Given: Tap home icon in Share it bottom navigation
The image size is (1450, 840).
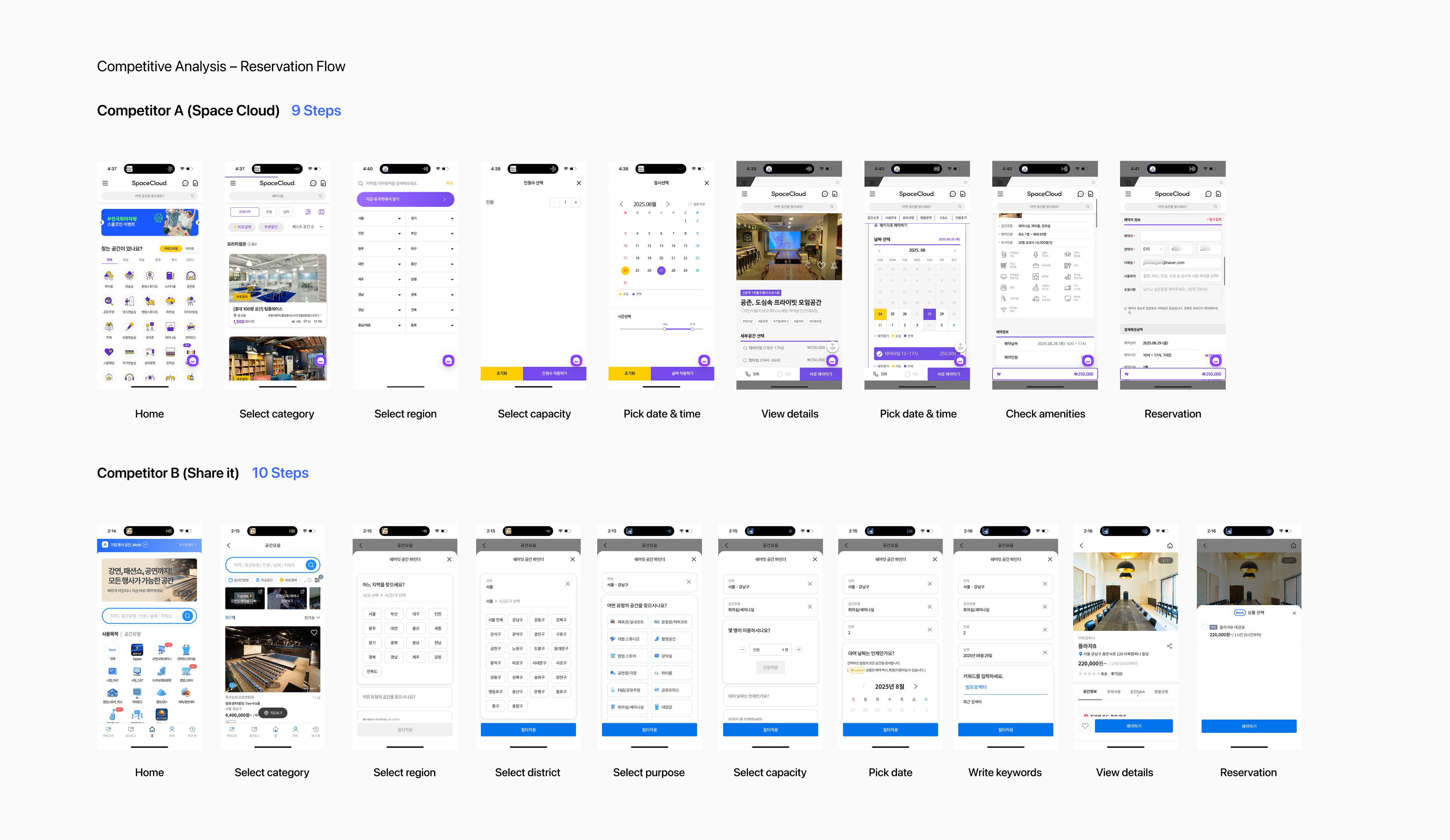Looking at the screenshot, I should (152, 730).
